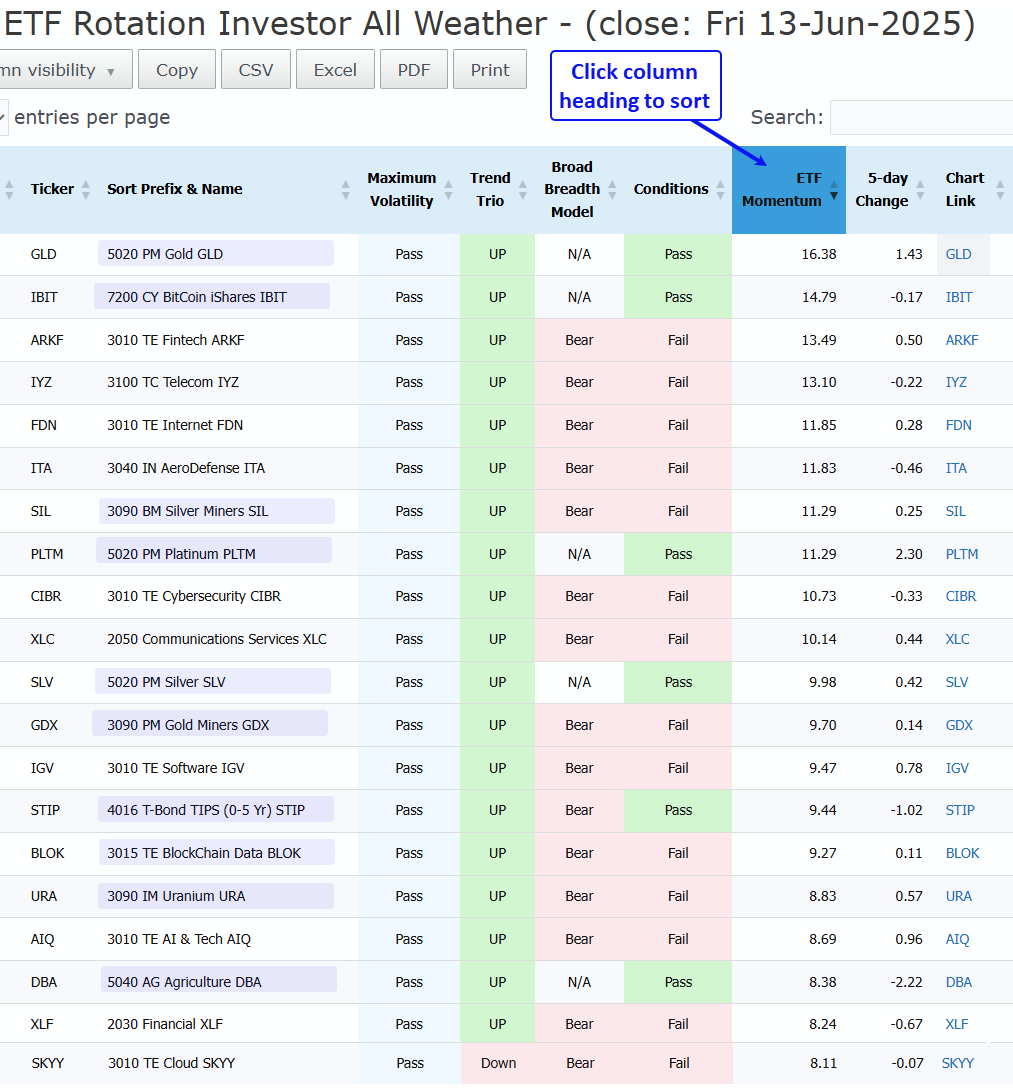Open XLC chart link
This screenshot has width=1013, height=1090.
[957, 640]
